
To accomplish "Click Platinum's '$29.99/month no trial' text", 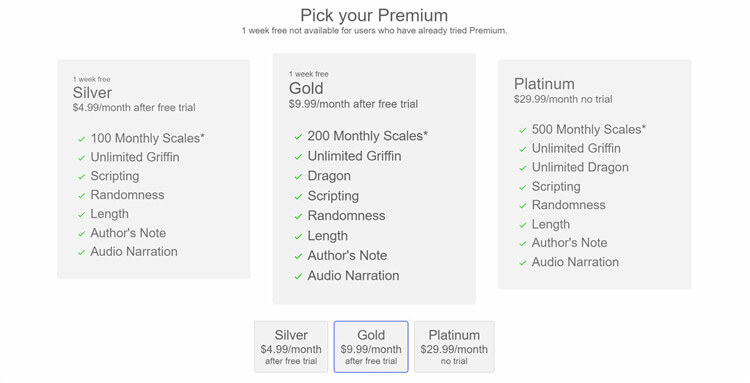I will 563,99.
